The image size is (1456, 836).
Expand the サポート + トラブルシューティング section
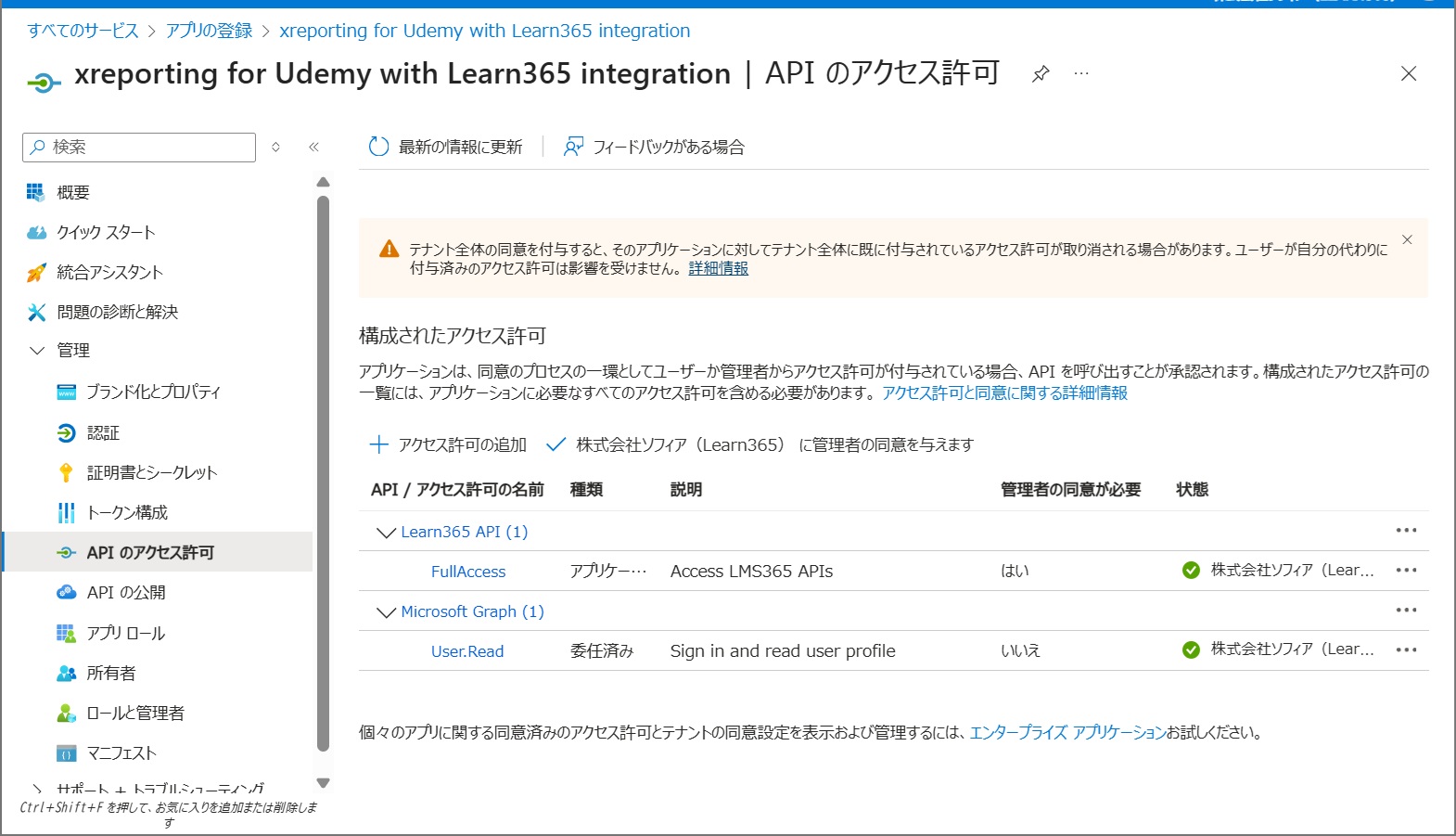[37, 789]
